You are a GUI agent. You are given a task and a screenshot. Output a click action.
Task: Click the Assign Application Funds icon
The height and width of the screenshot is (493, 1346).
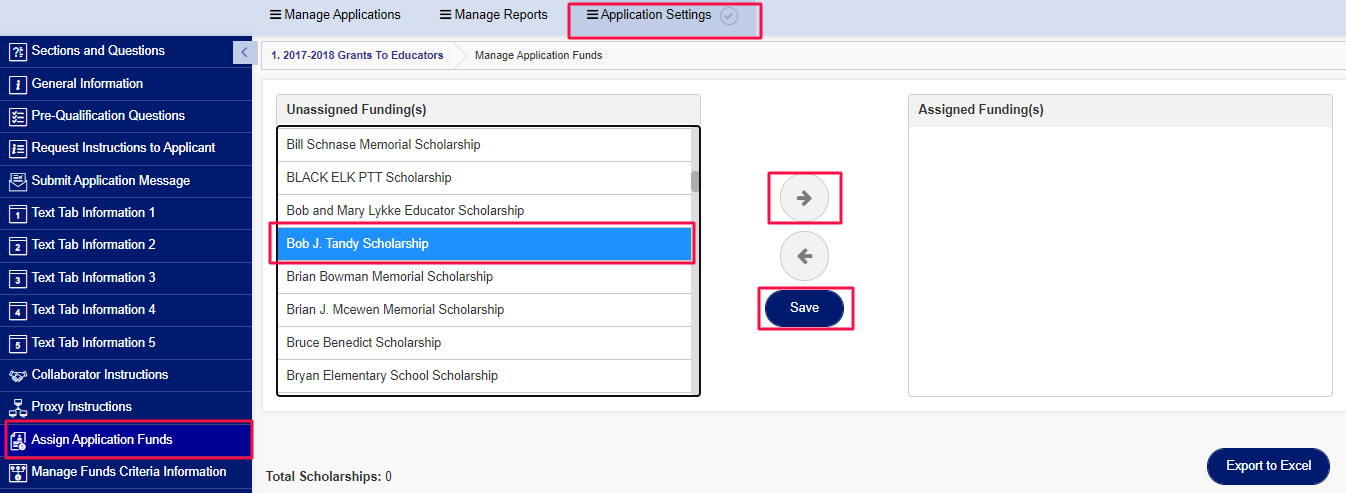pos(17,441)
